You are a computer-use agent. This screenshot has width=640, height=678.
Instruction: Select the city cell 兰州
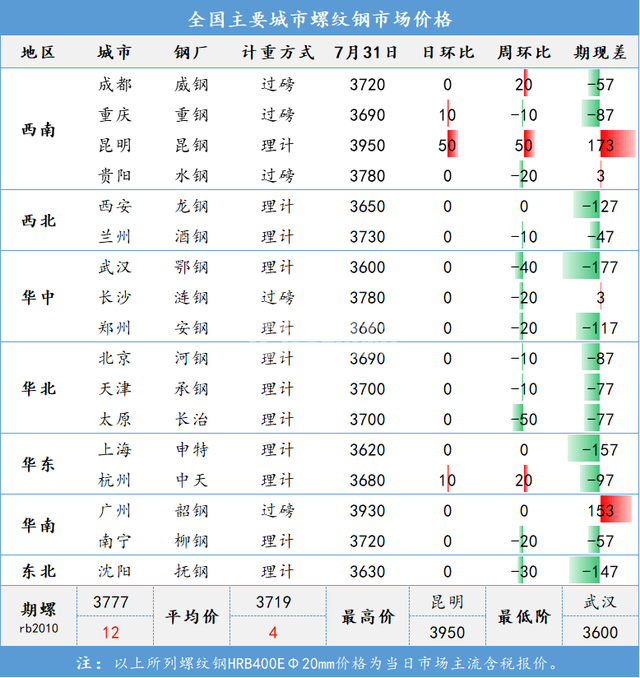point(115,237)
